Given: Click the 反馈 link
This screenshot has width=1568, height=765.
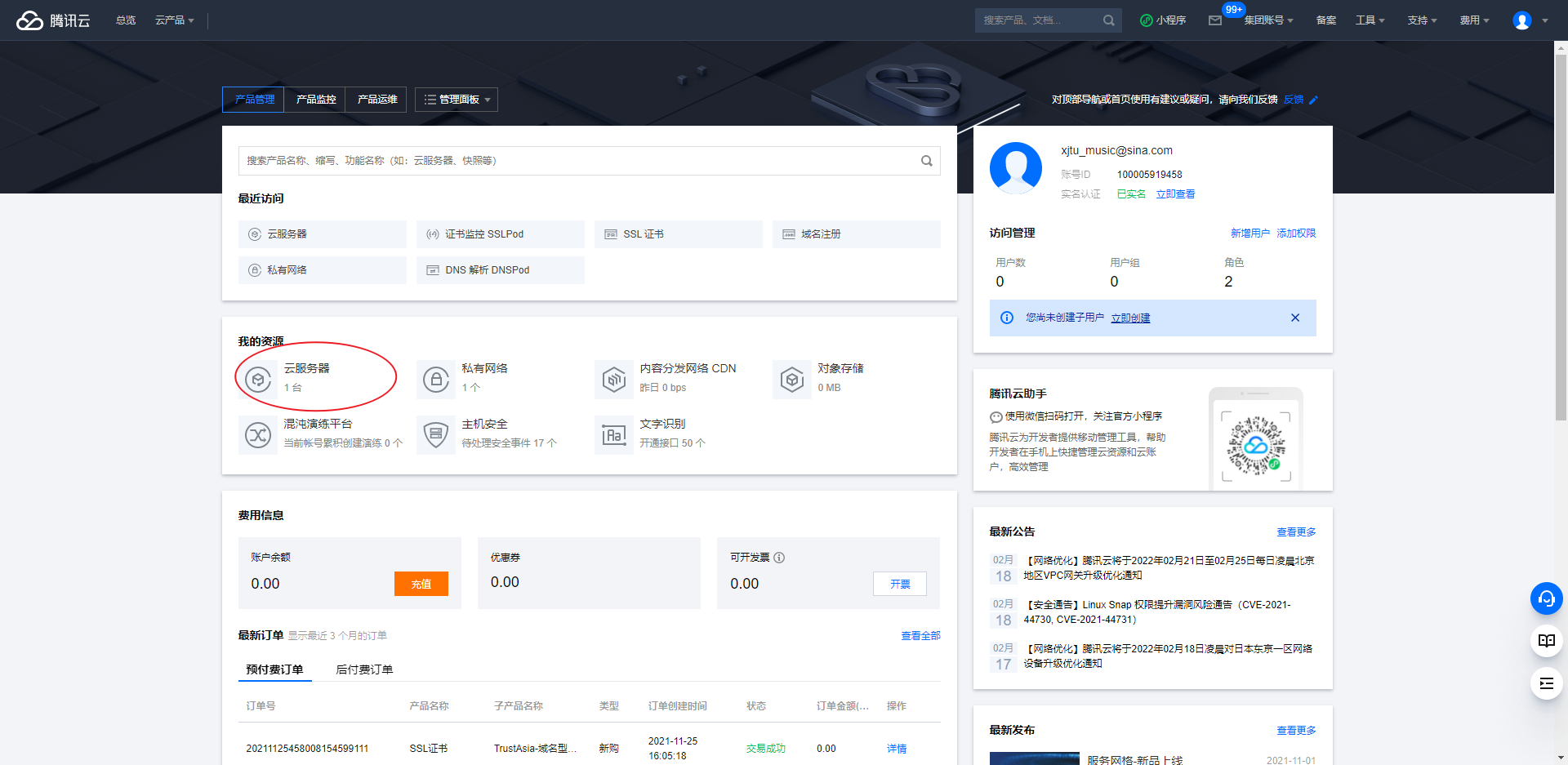Looking at the screenshot, I should coord(1294,100).
